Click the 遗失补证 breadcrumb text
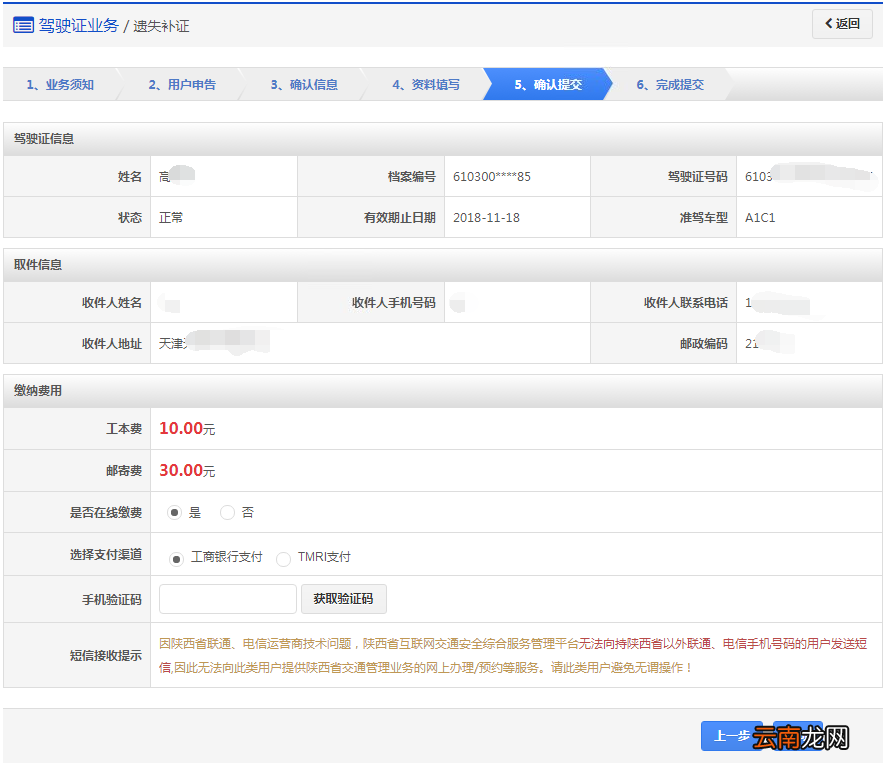 click(x=161, y=26)
